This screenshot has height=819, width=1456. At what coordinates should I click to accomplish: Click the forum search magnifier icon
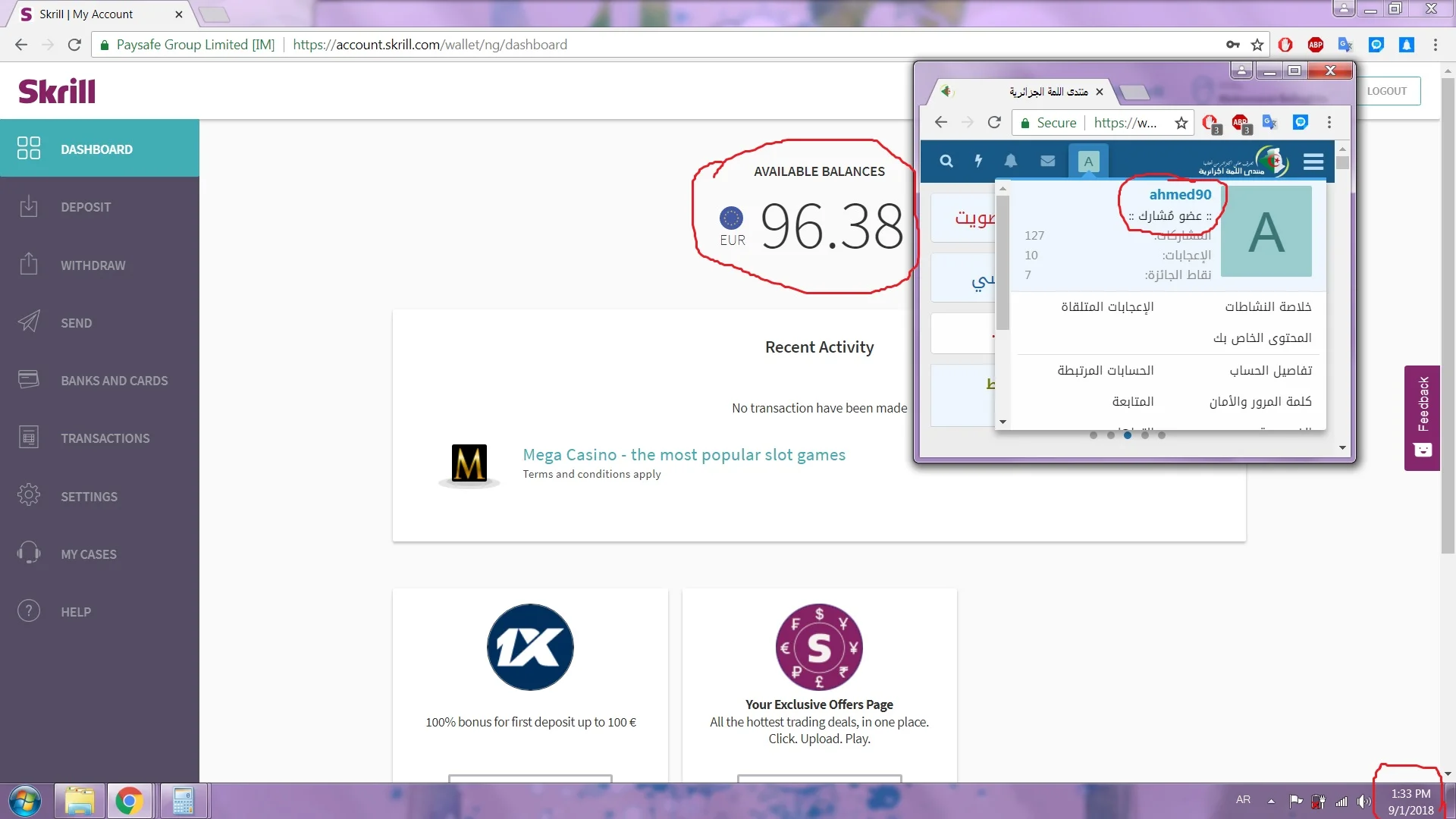946,161
